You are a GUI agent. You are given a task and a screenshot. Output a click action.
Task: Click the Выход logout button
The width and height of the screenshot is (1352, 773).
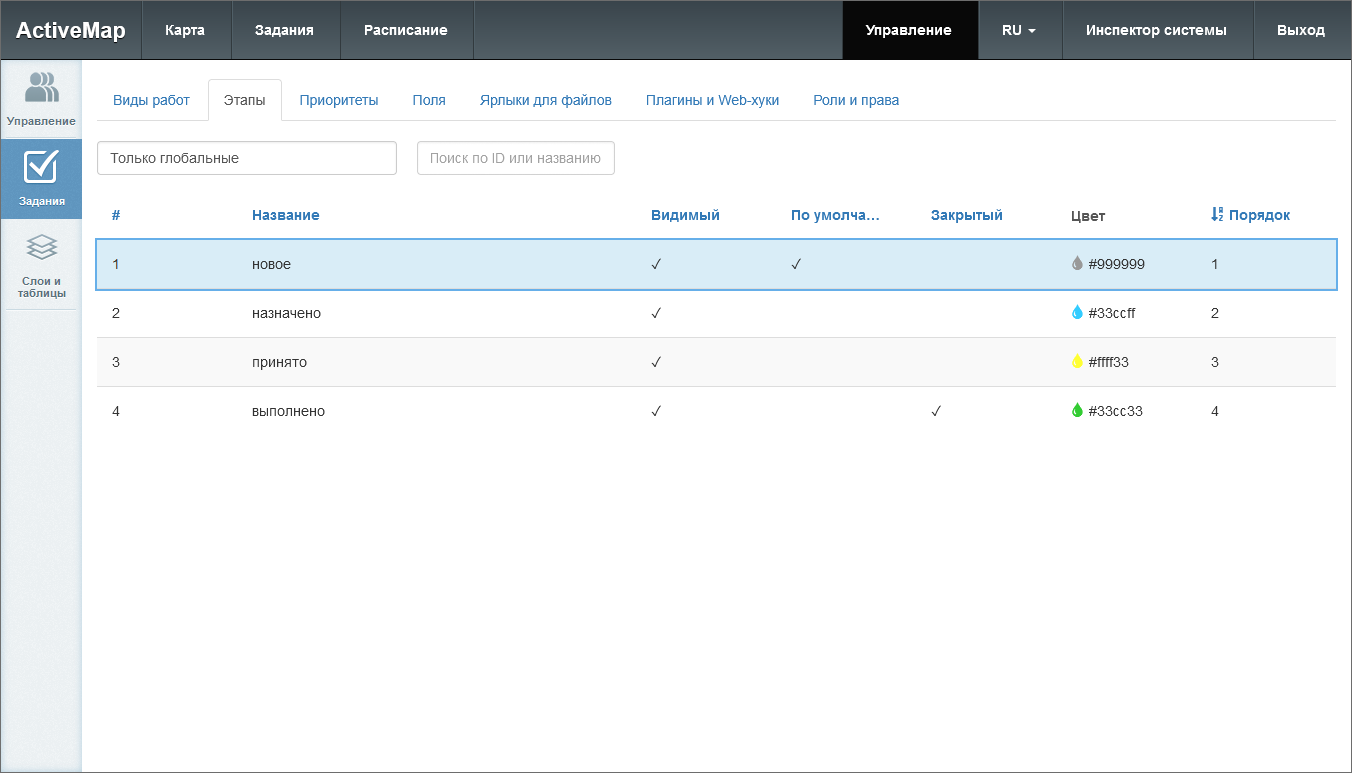click(x=1300, y=30)
